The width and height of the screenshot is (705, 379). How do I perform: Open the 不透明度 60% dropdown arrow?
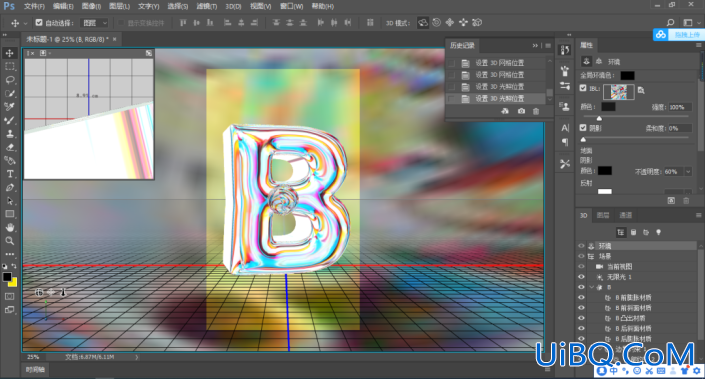688,172
